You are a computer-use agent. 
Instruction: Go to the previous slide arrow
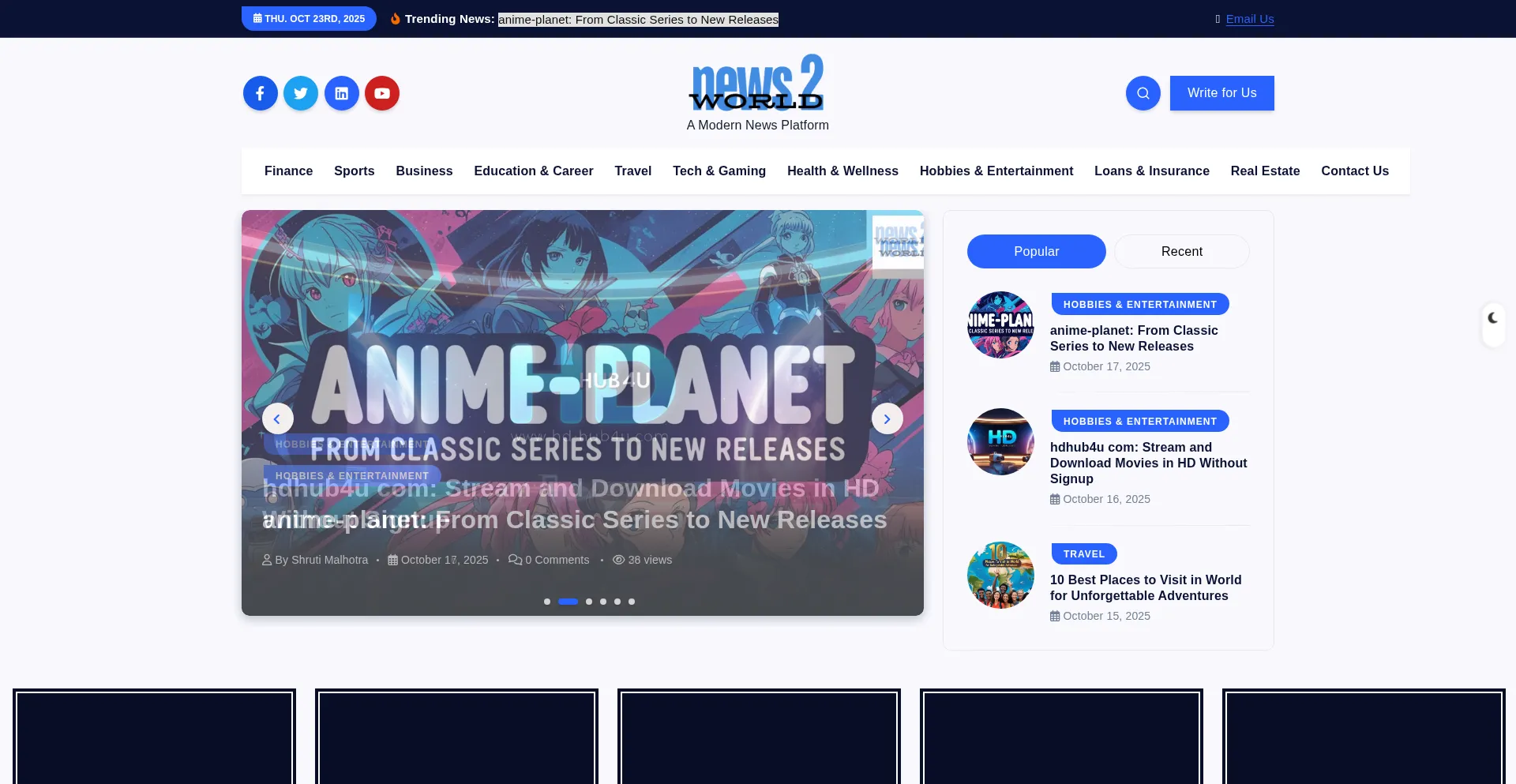coord(278,419)
